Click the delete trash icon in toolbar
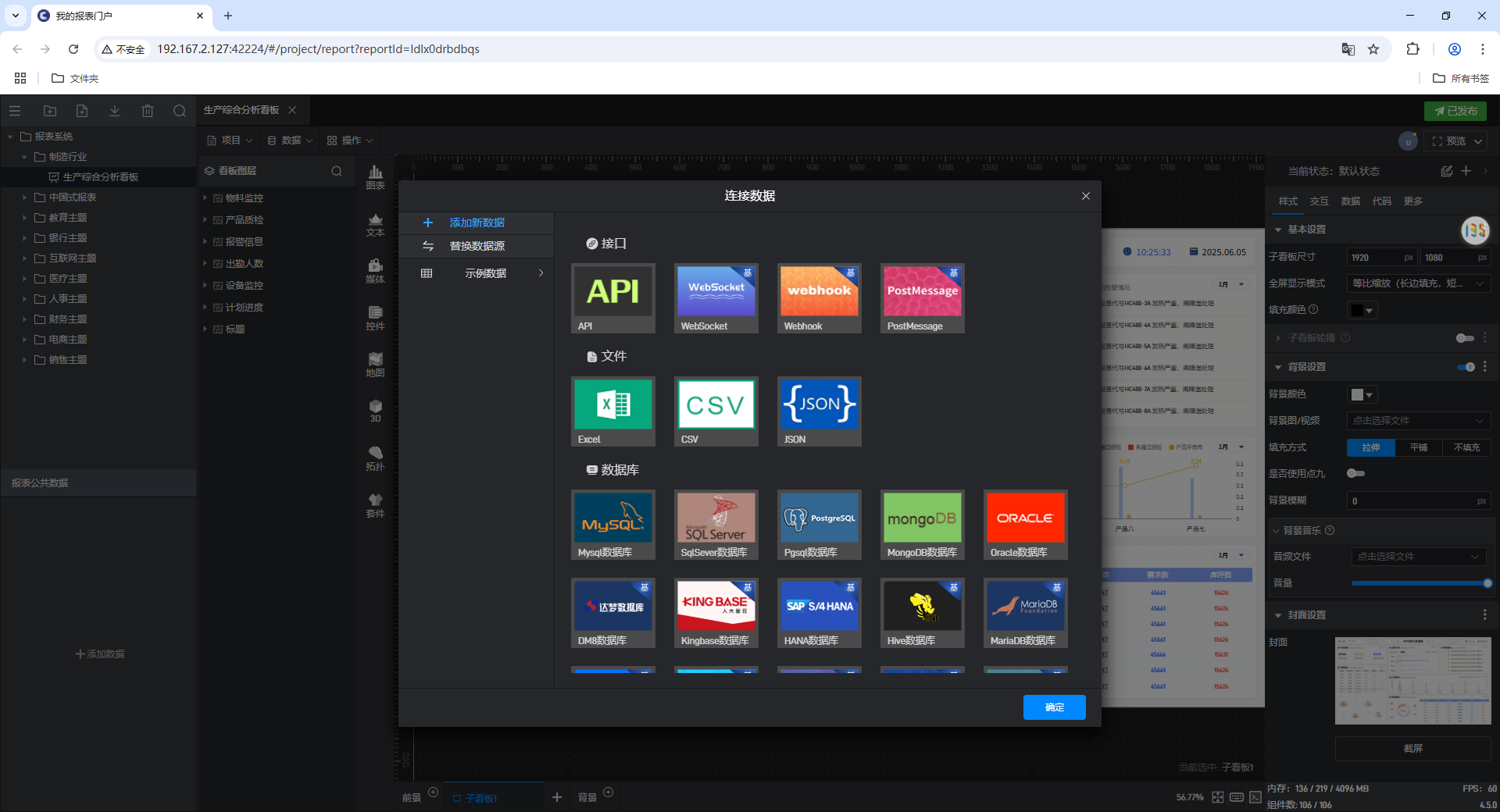The width and height of the screenshot is (1500, 812). [x=148, y=111]
